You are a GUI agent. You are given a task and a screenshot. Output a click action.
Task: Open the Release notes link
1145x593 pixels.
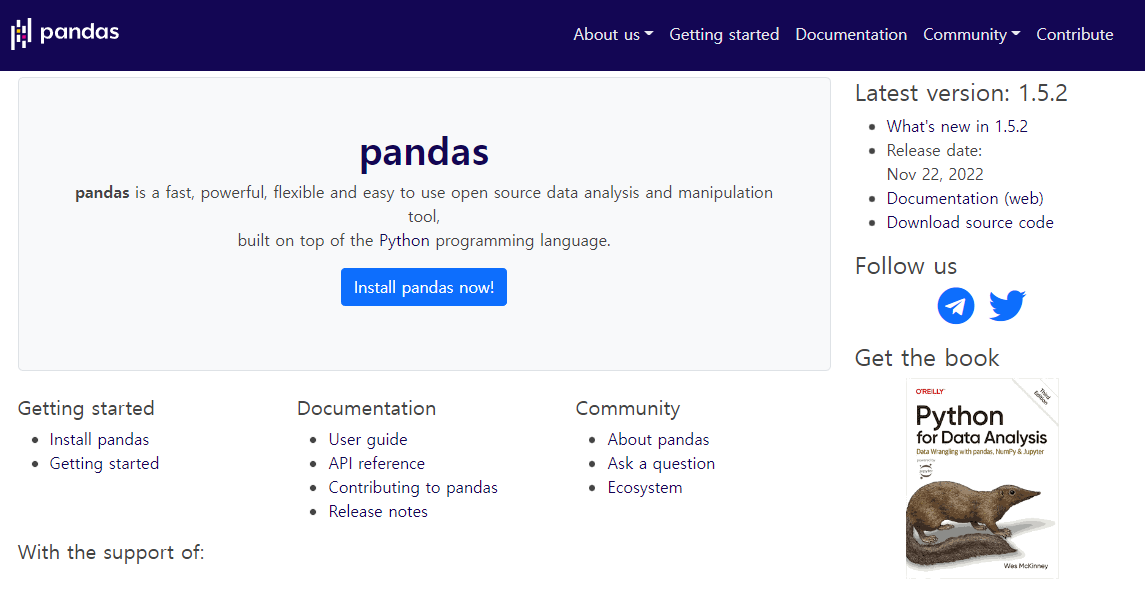[x=378, y=512]
